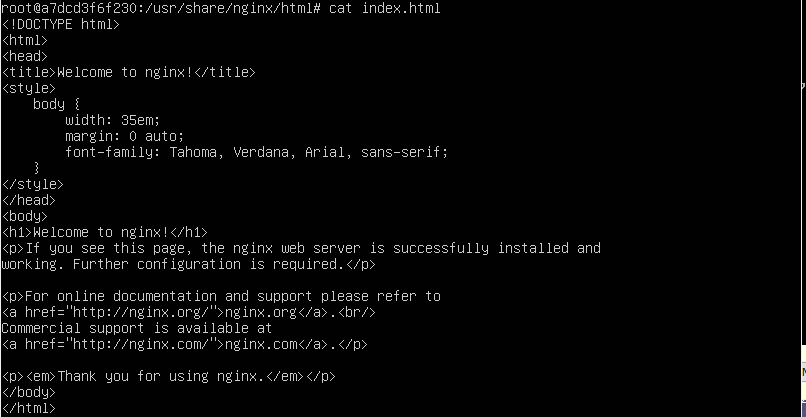
Task: Click the closing </style> tag
Action: click(x=33, y=184)
